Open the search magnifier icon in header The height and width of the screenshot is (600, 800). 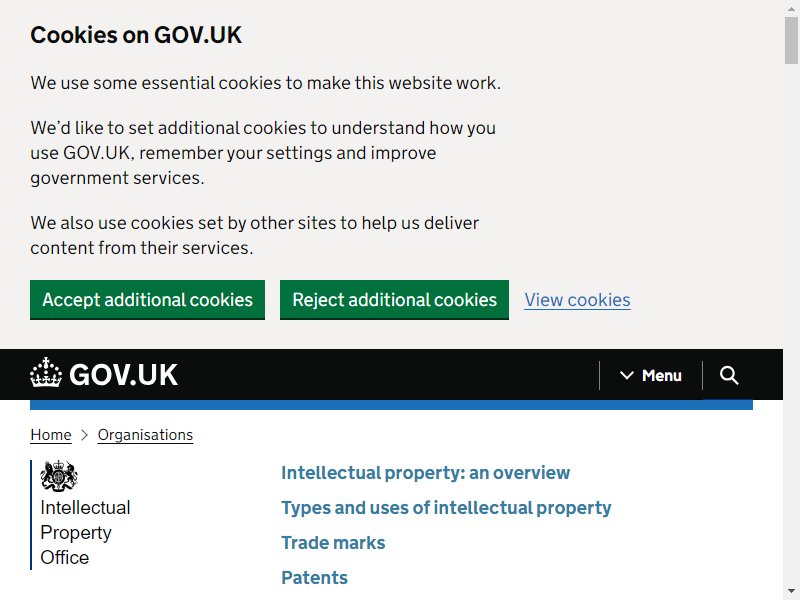coord(729,375)
